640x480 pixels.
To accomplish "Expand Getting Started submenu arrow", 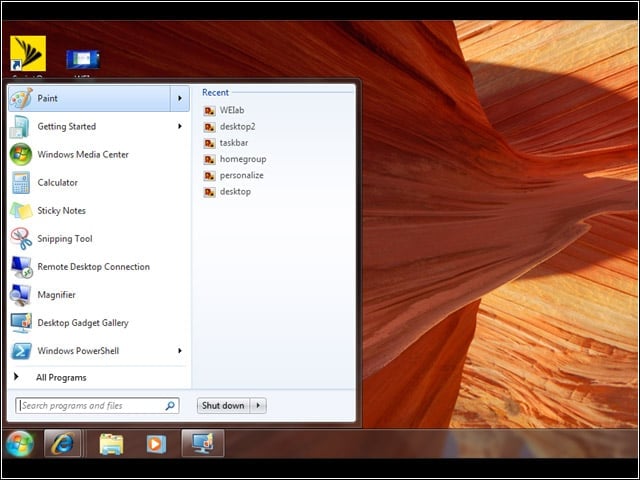I will (180, 127).
